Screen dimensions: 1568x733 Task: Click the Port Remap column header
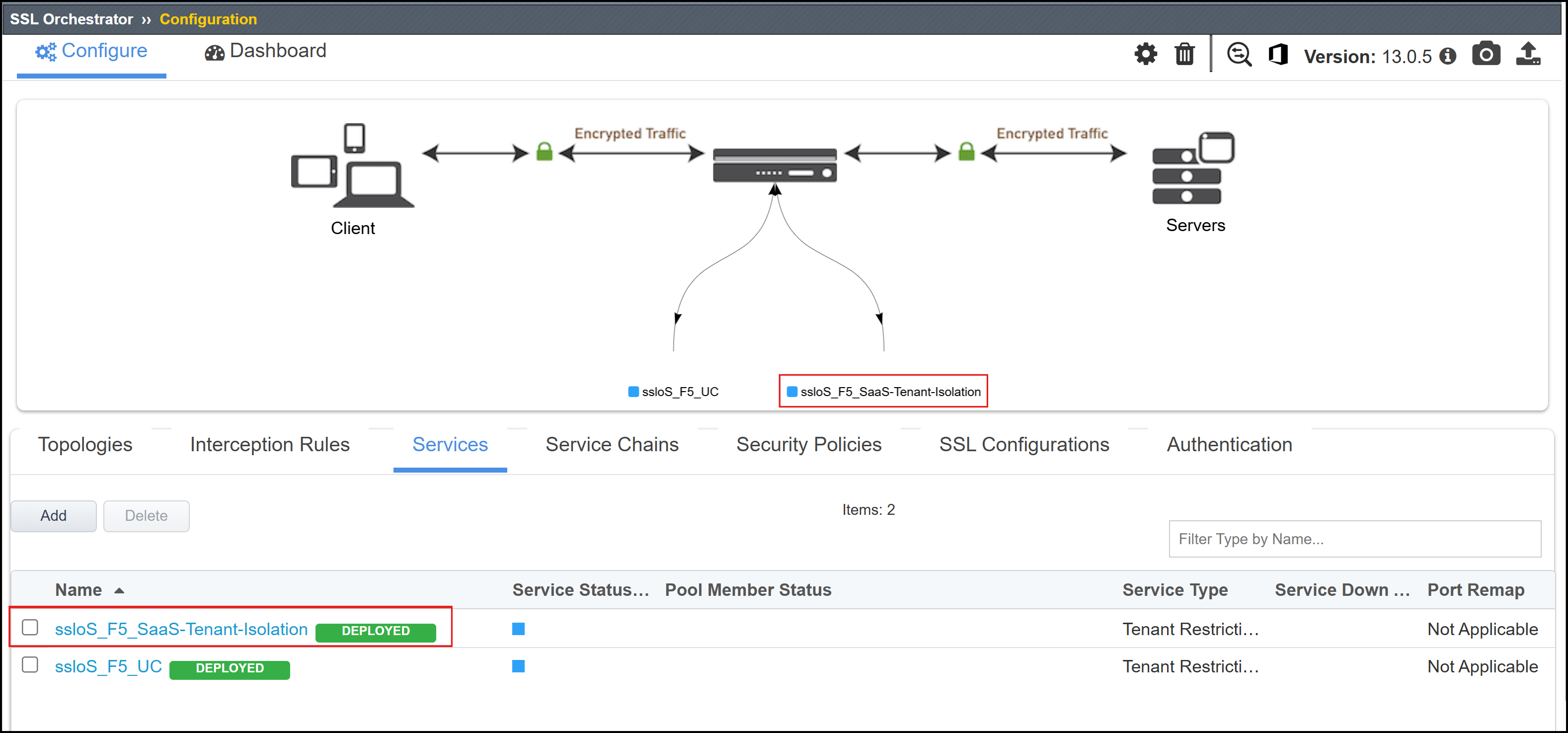tap(1476, 590)
